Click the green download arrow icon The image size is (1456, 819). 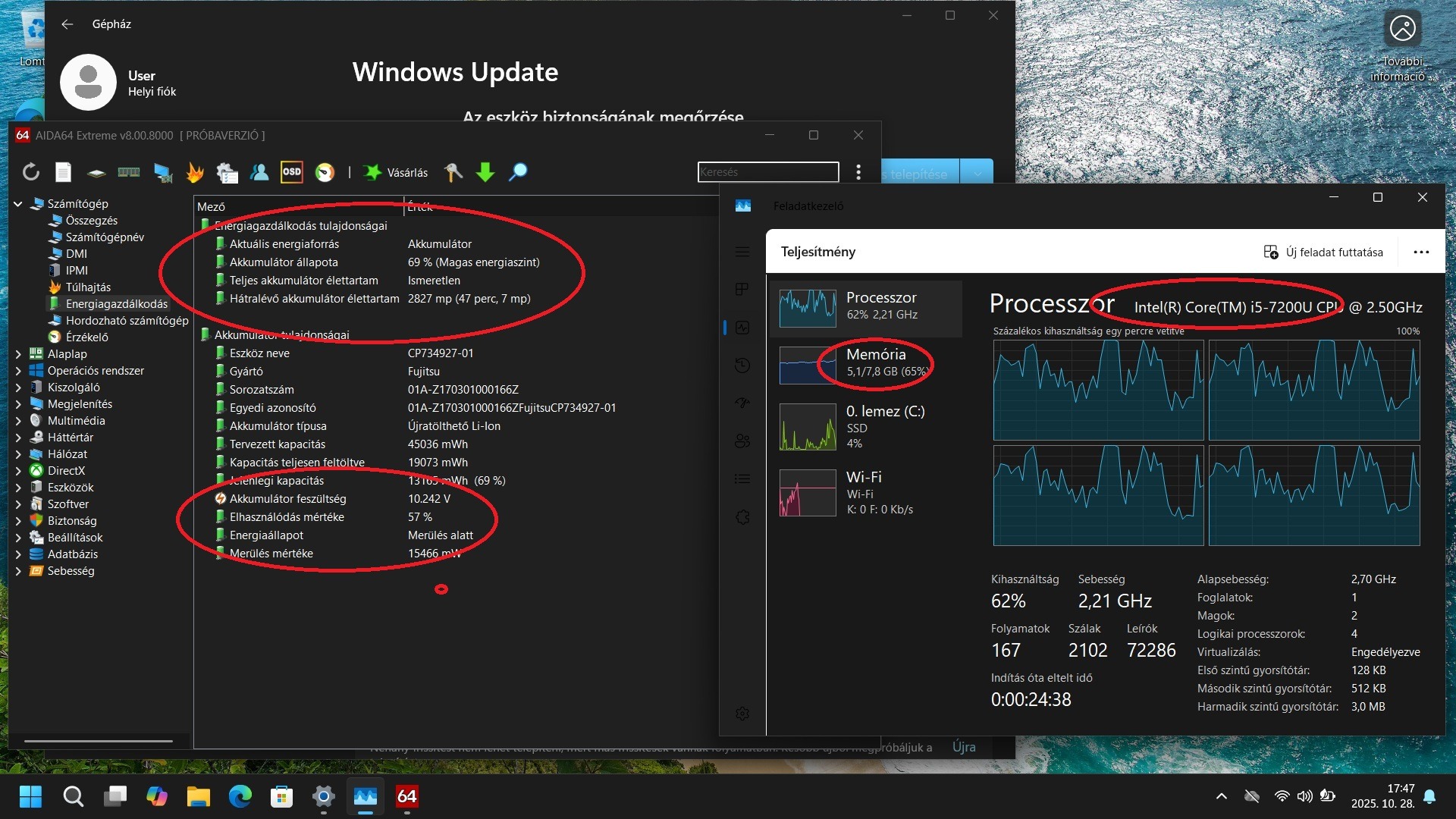485,172
